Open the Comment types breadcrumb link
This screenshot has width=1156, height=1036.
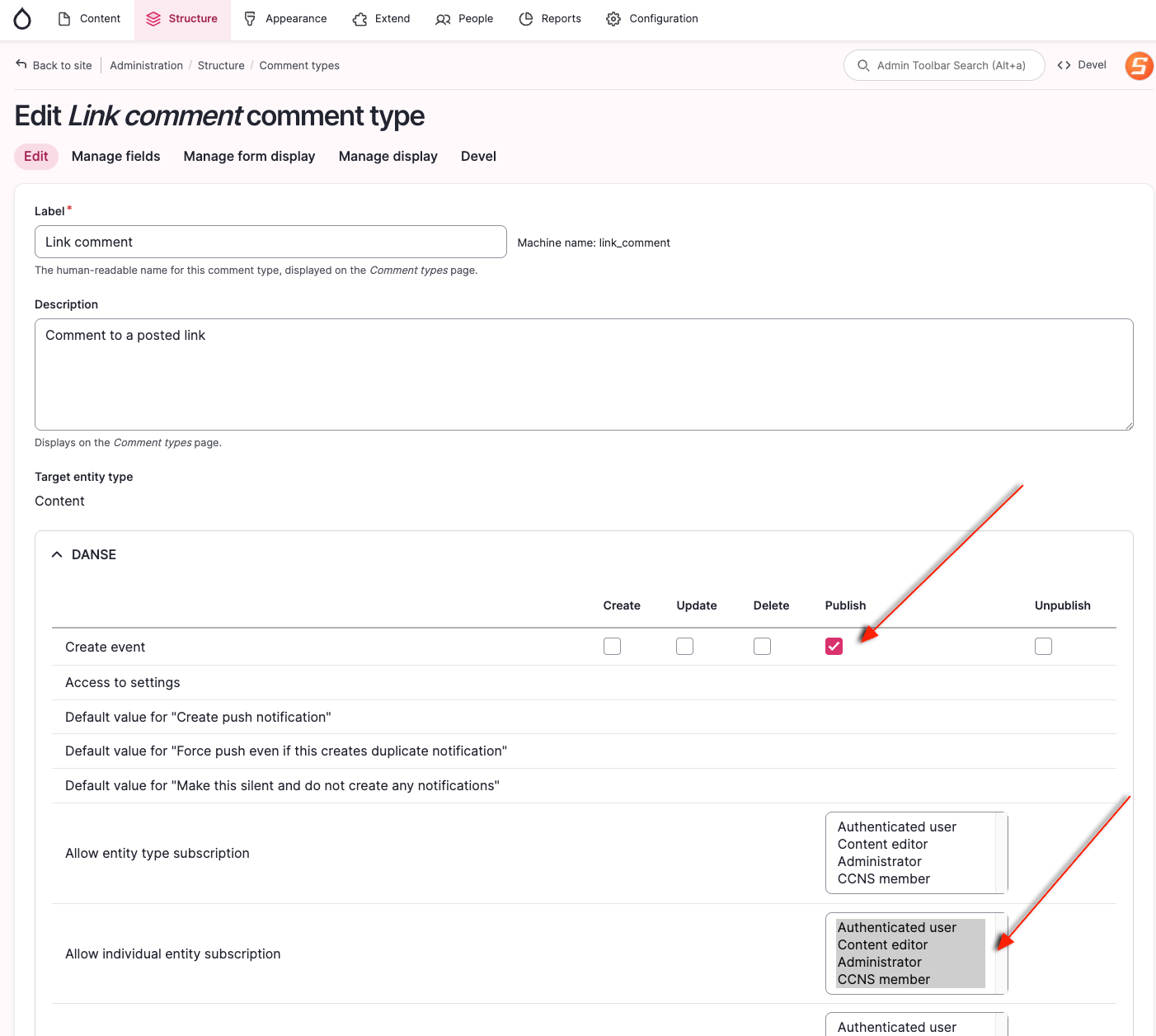click(x=299, y=65)
